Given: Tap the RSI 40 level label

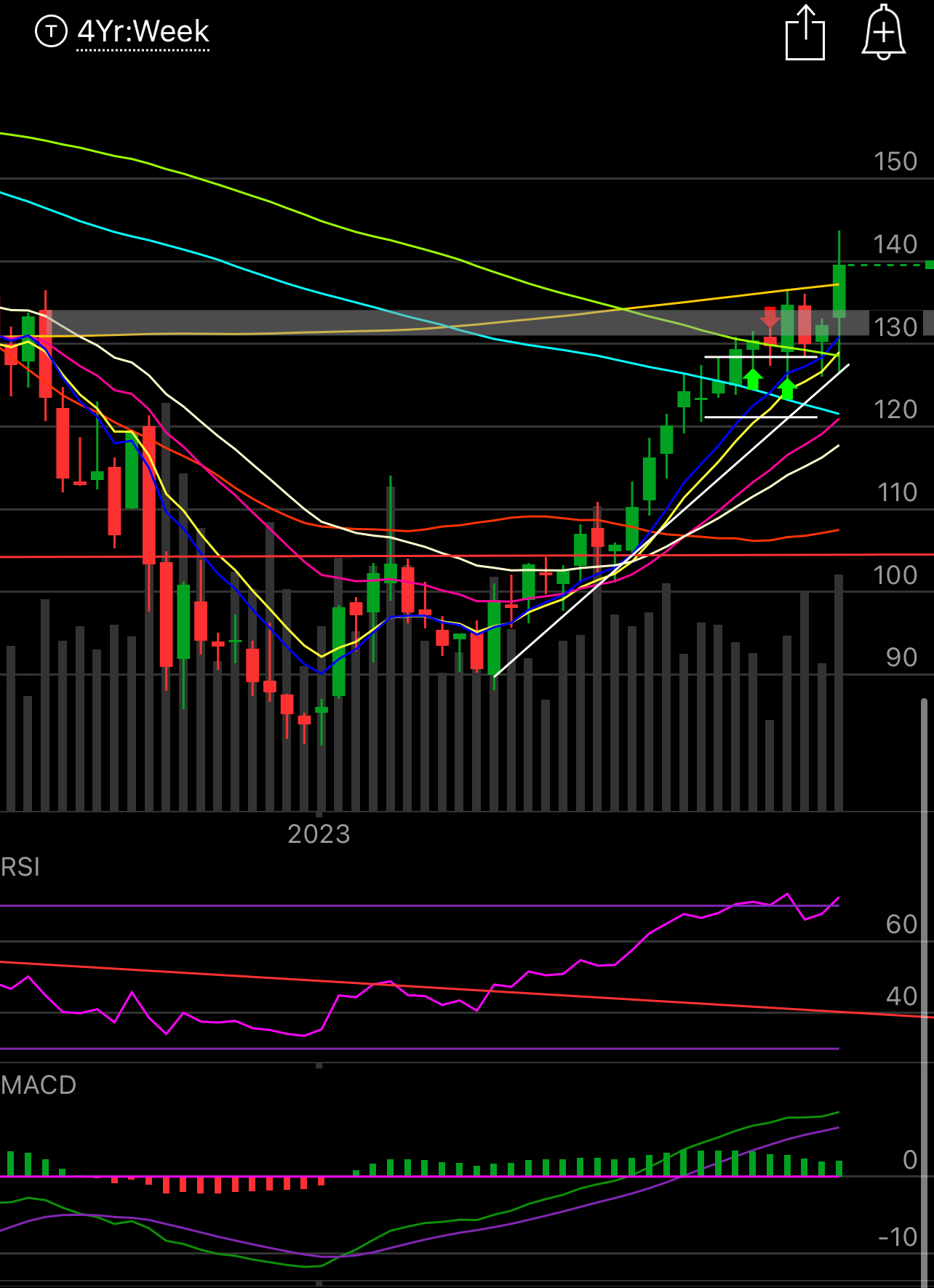Looking at the screenshot, I should pos(901,996).
